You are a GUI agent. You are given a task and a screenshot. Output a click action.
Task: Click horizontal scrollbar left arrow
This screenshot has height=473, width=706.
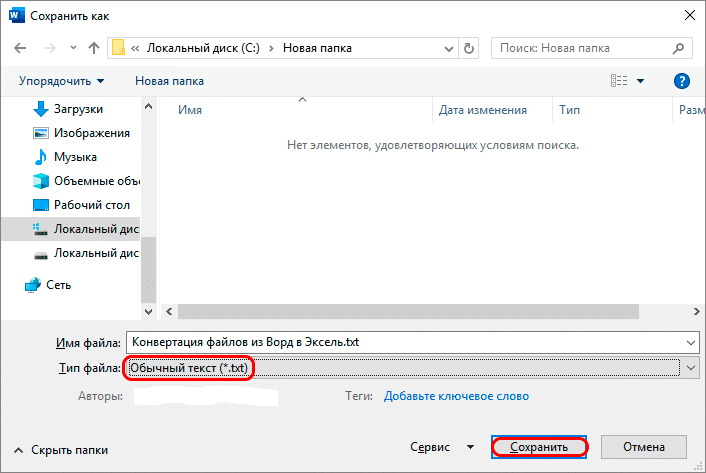click(169, 311)
